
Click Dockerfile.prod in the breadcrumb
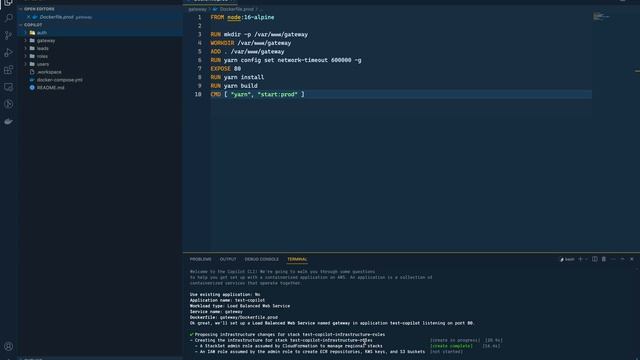237,9
